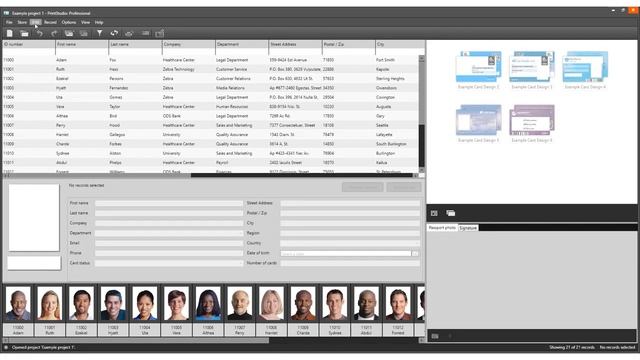This screenshot has height=360, width=640.
Task: Open the Record menu
Action: [50, 22]
